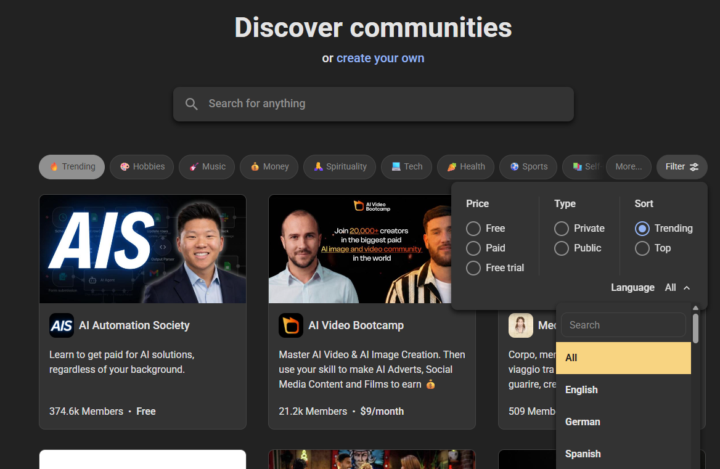Click the 'Discover communities' heading

coord(373,28)
